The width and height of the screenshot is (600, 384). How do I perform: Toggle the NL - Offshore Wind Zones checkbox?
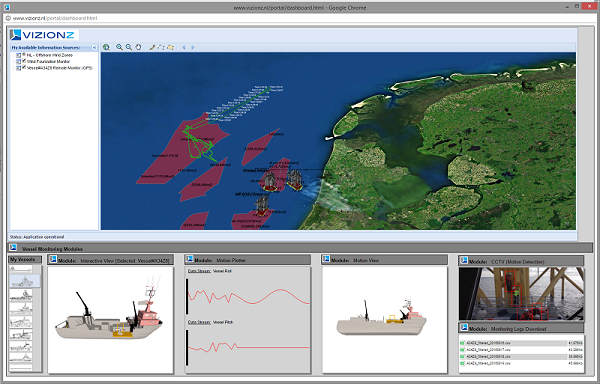(24, 55)
